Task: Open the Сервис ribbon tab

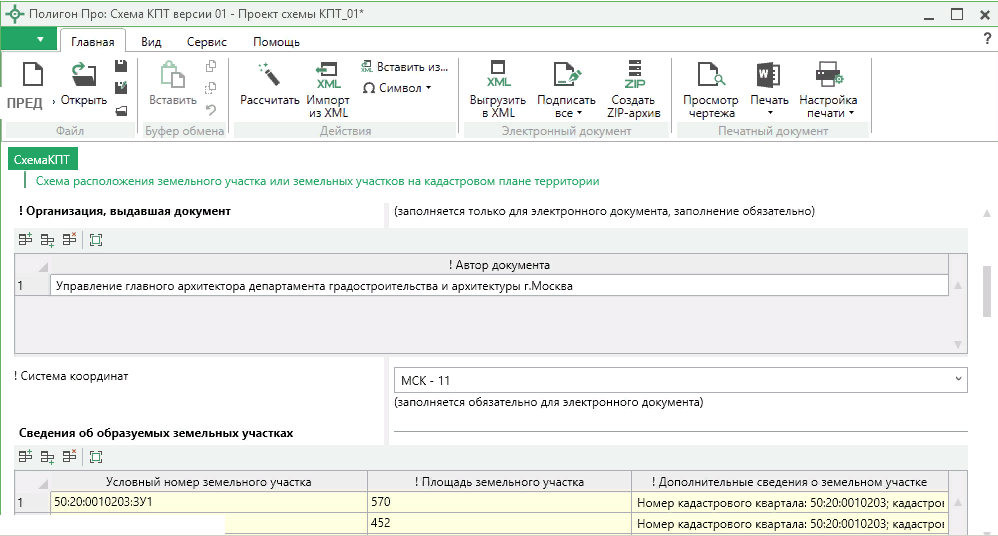Action: coord(206,42)
